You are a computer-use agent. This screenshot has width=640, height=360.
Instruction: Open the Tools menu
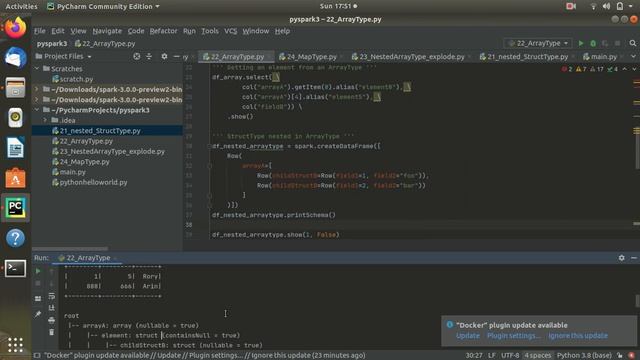[x=210, y=31]
